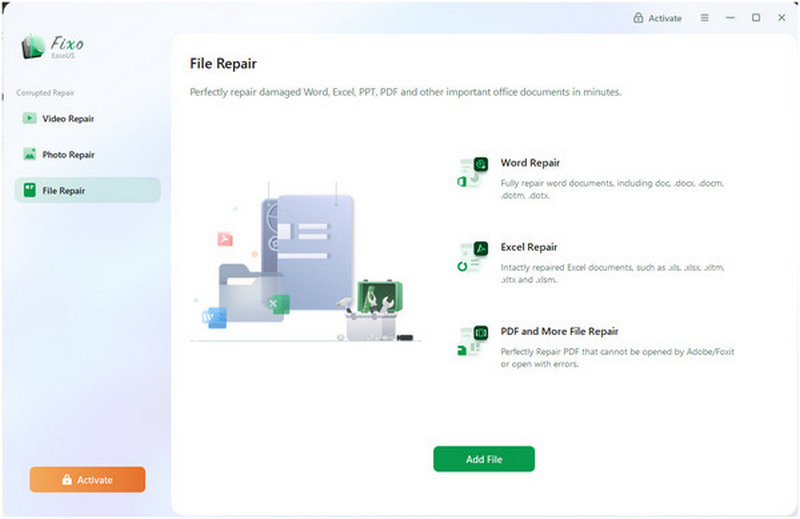Screen dimensions: 800x519
Task: Open the Photo Repair section
Action: [x=87, y=154]
